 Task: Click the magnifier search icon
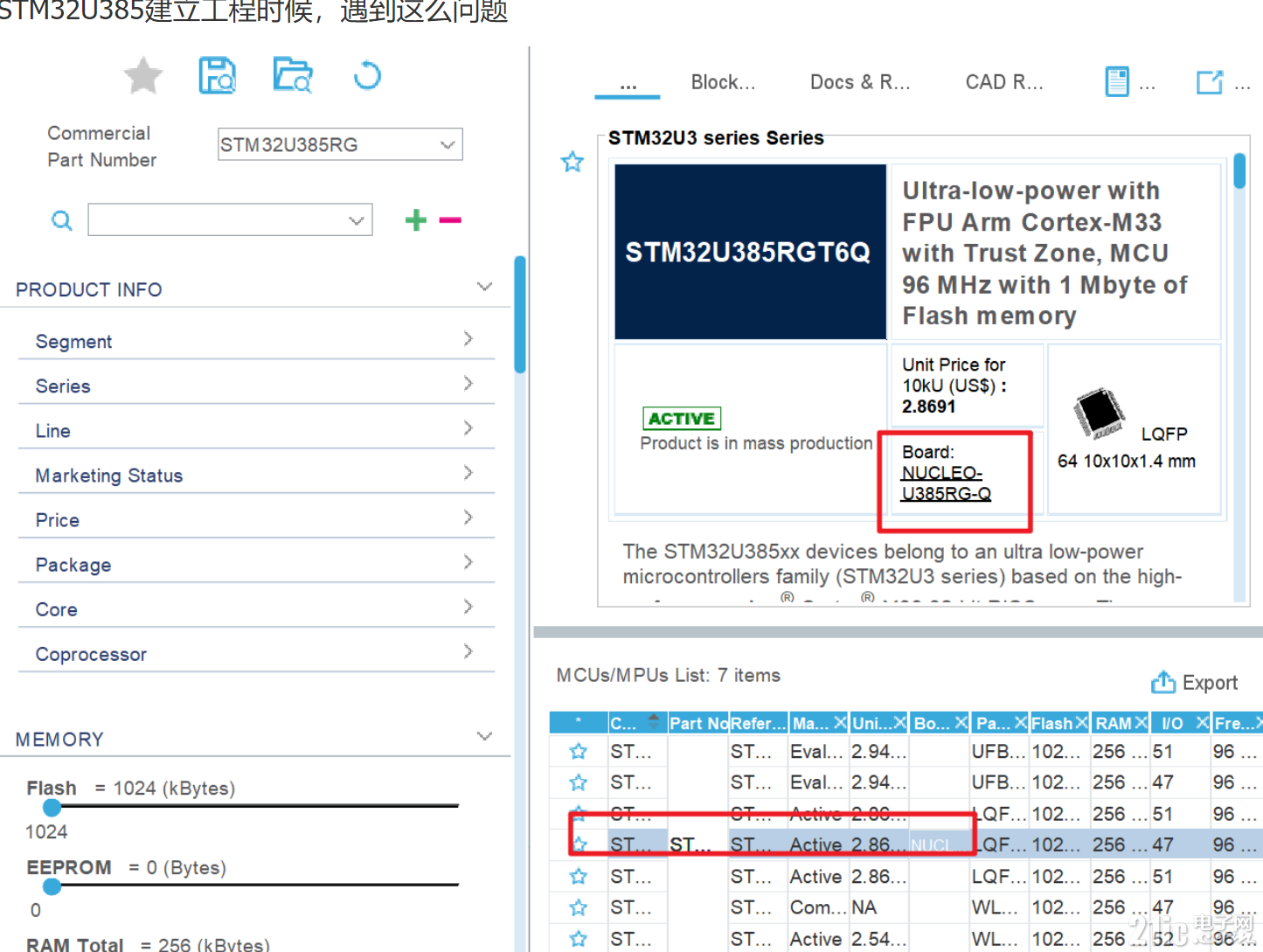pos(61,220)
